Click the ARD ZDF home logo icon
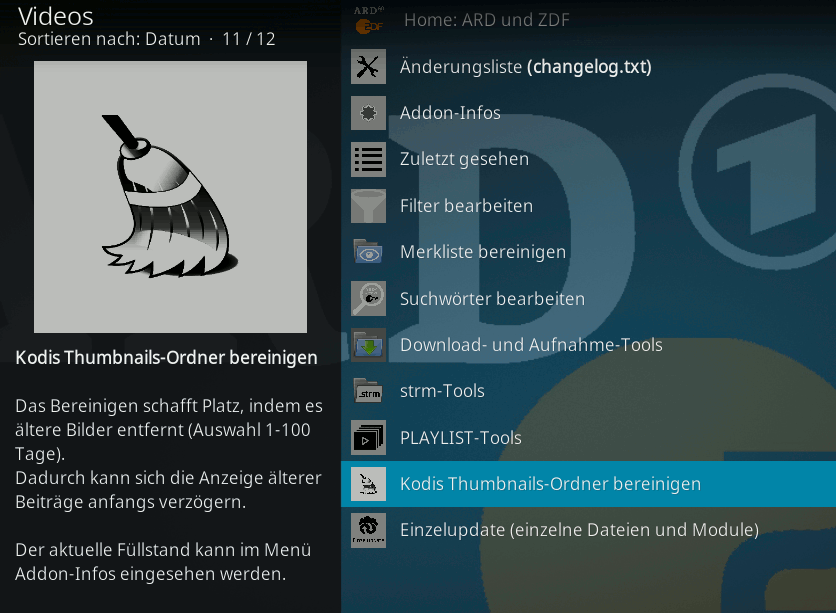Viewport: 836px width, 613px height. pyautogui.click(x=368, y=20)
